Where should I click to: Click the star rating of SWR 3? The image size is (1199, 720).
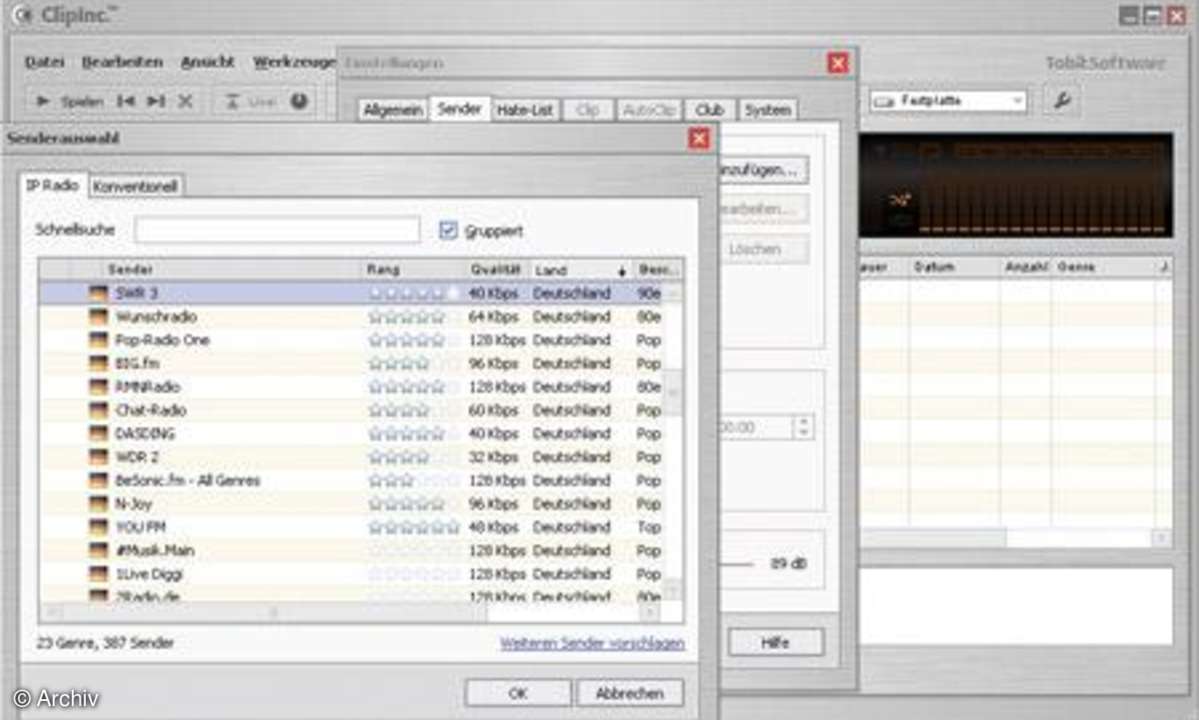[414, 293]
